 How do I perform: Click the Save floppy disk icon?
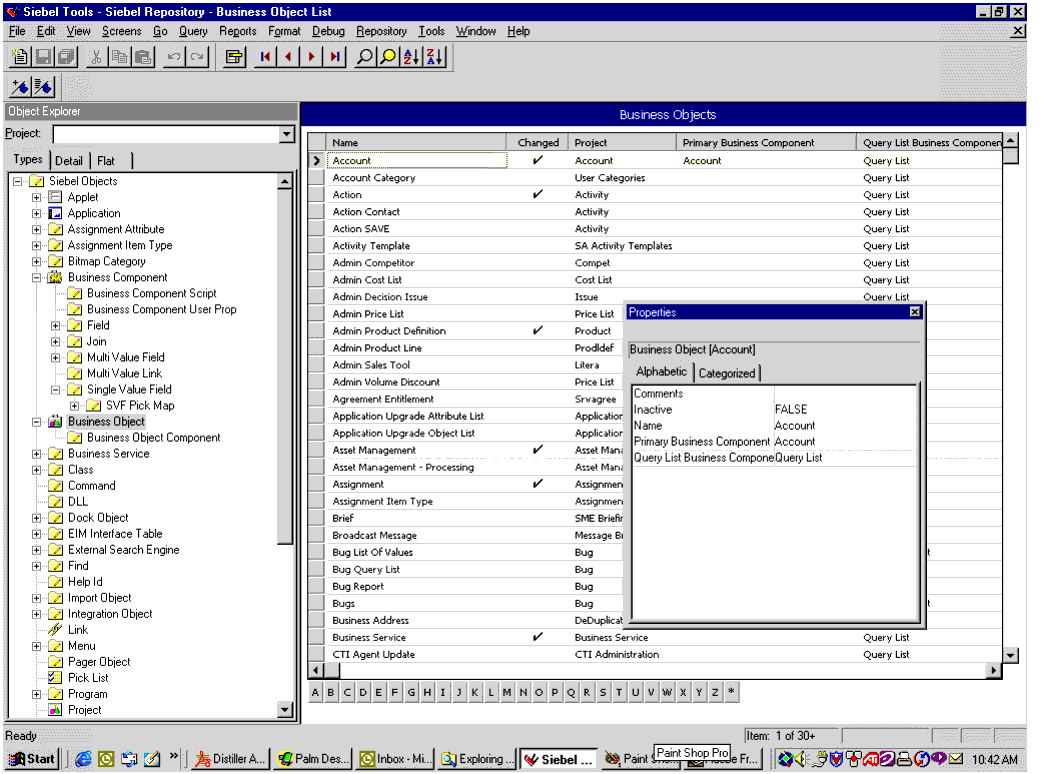43,57
